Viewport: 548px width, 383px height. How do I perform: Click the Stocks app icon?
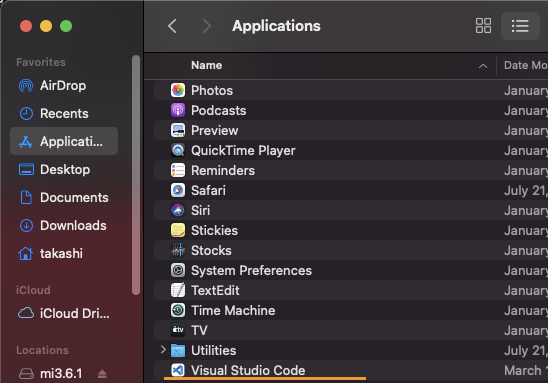(178, 250)
